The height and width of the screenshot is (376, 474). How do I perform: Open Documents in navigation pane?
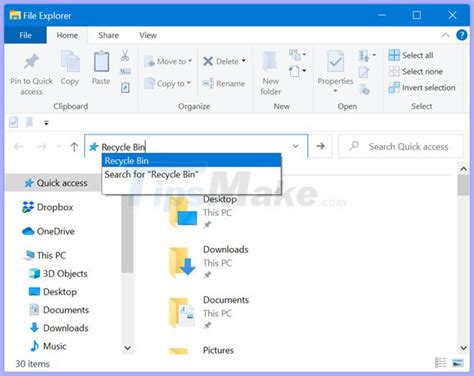pyautogui.click(x=59, y=310)
